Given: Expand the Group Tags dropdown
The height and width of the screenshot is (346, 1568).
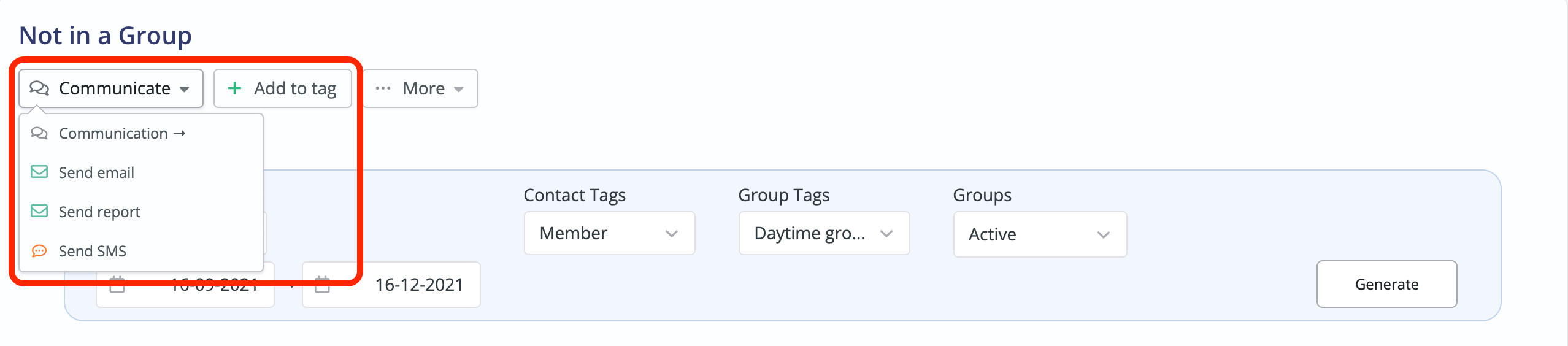Looking at the screenshot, I should [x=823, y=233].
